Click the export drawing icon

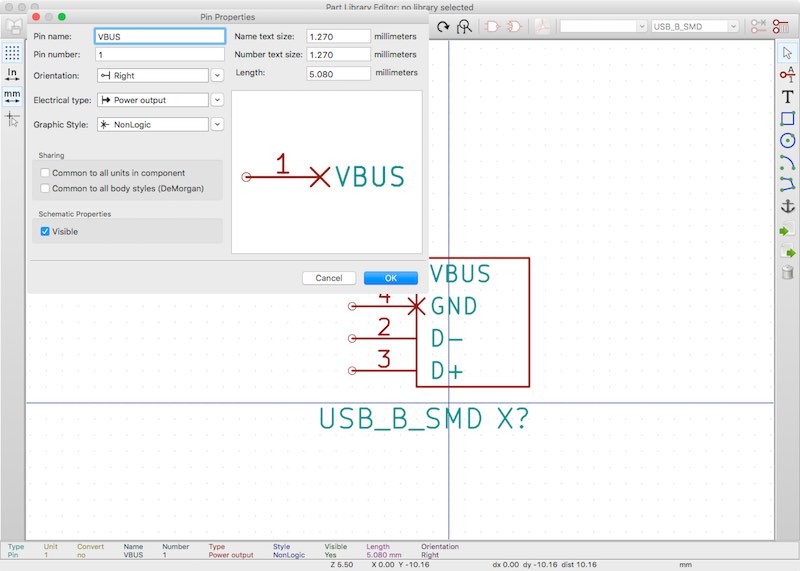tap(787, 253)
